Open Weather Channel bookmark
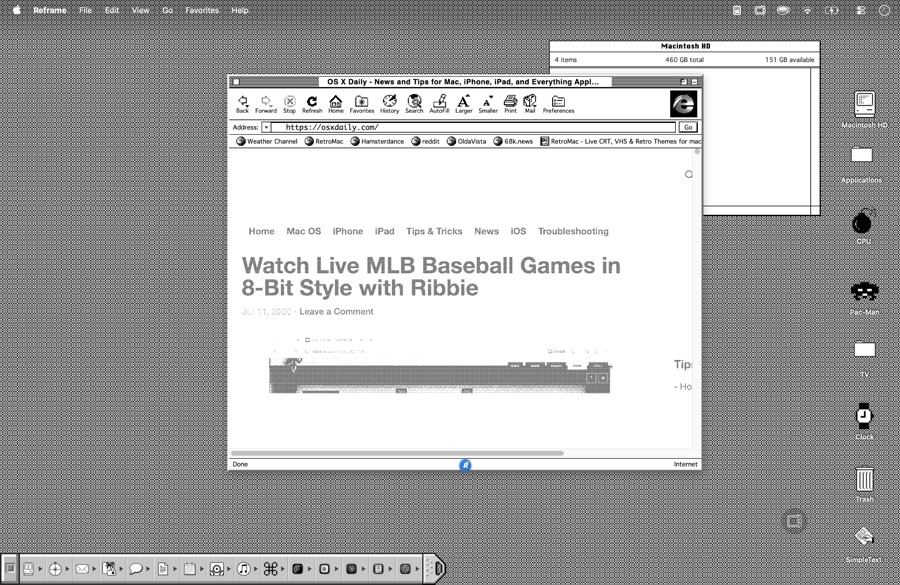This screenshot has height=585, width=900. [267, 141]
